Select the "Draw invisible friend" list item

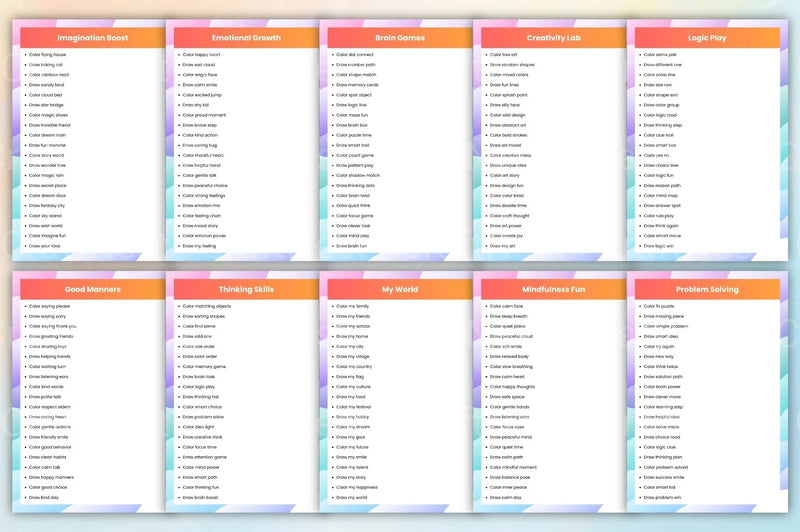pos(49,125)
